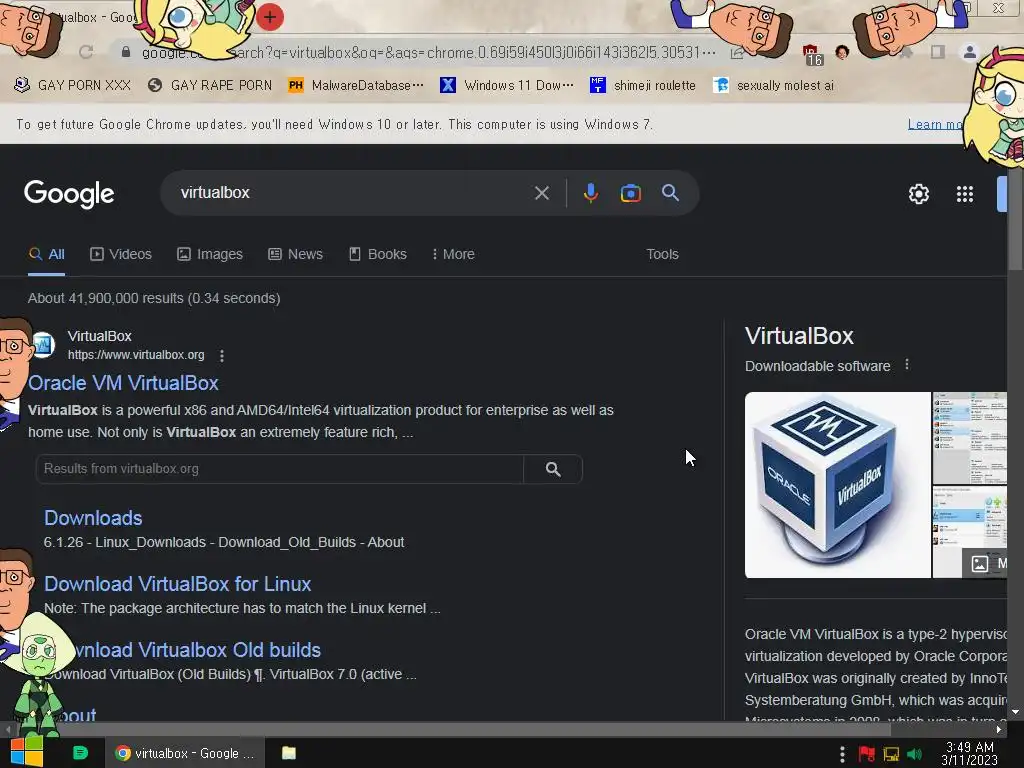1024x768 pixels.
Task: Open the volume speaker tray icon
Action: click(x=914, y=754)
